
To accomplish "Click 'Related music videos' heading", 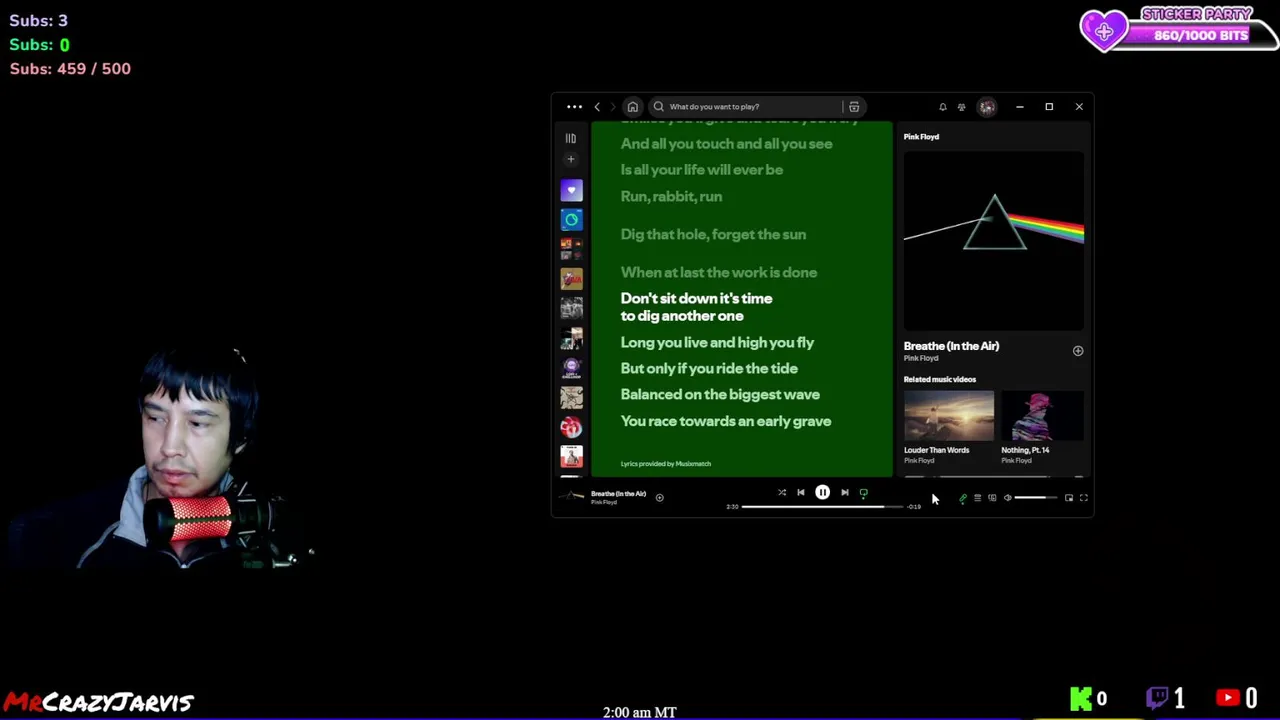I will pos(939,380).
